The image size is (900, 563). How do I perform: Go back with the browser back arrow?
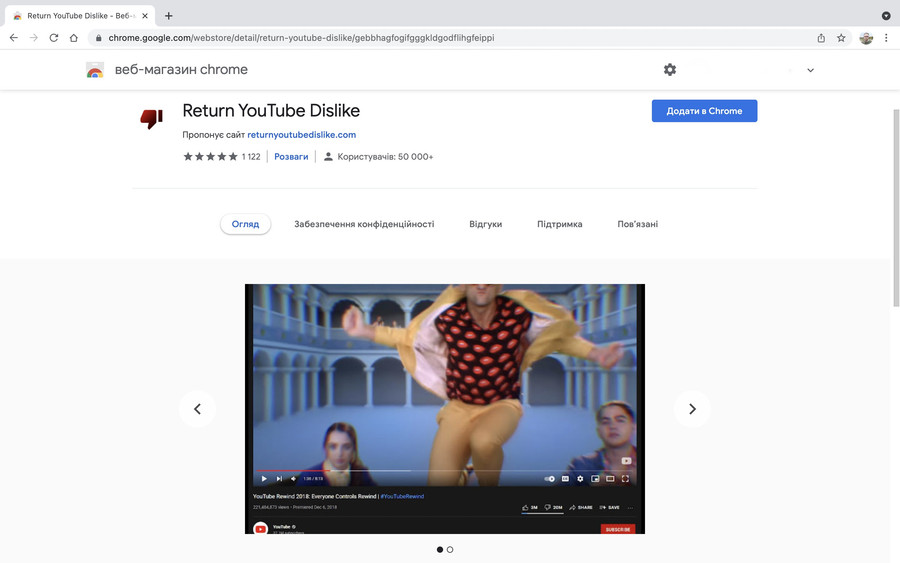coord(14,38)
